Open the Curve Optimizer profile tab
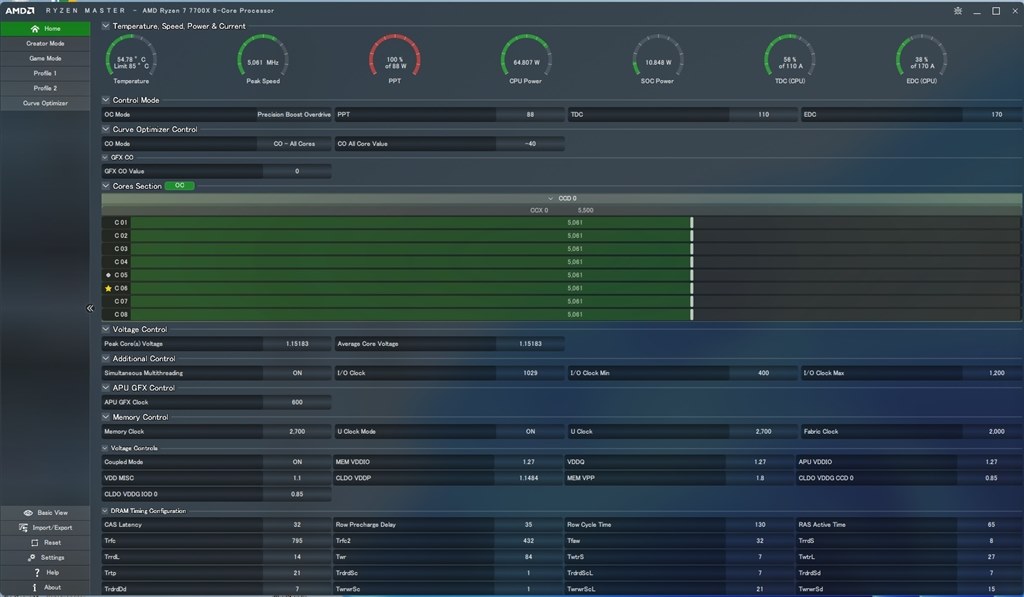 [x=45, y=103]
